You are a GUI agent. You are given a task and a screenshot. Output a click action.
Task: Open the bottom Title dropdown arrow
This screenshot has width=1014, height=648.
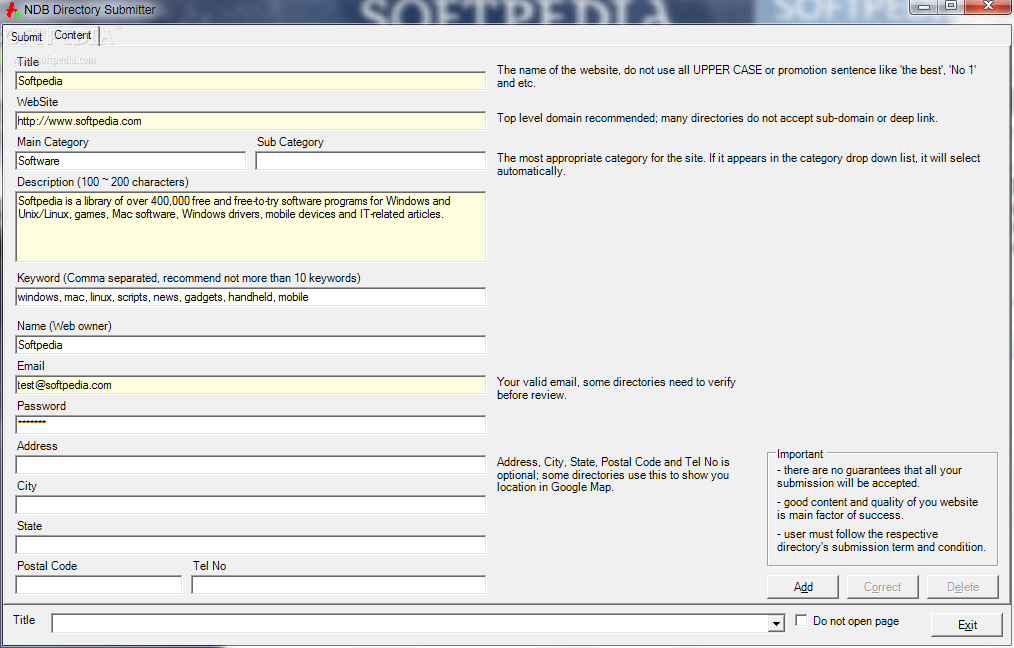pyautogui.click(x=776, y=623)
